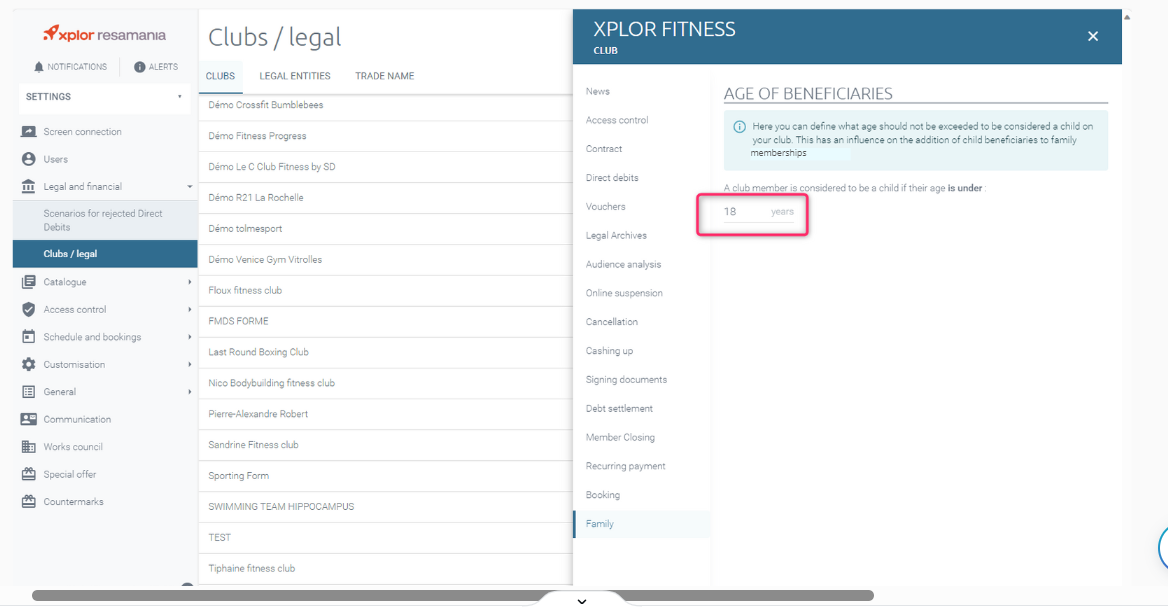Click the child age years input field

point(758,212)
